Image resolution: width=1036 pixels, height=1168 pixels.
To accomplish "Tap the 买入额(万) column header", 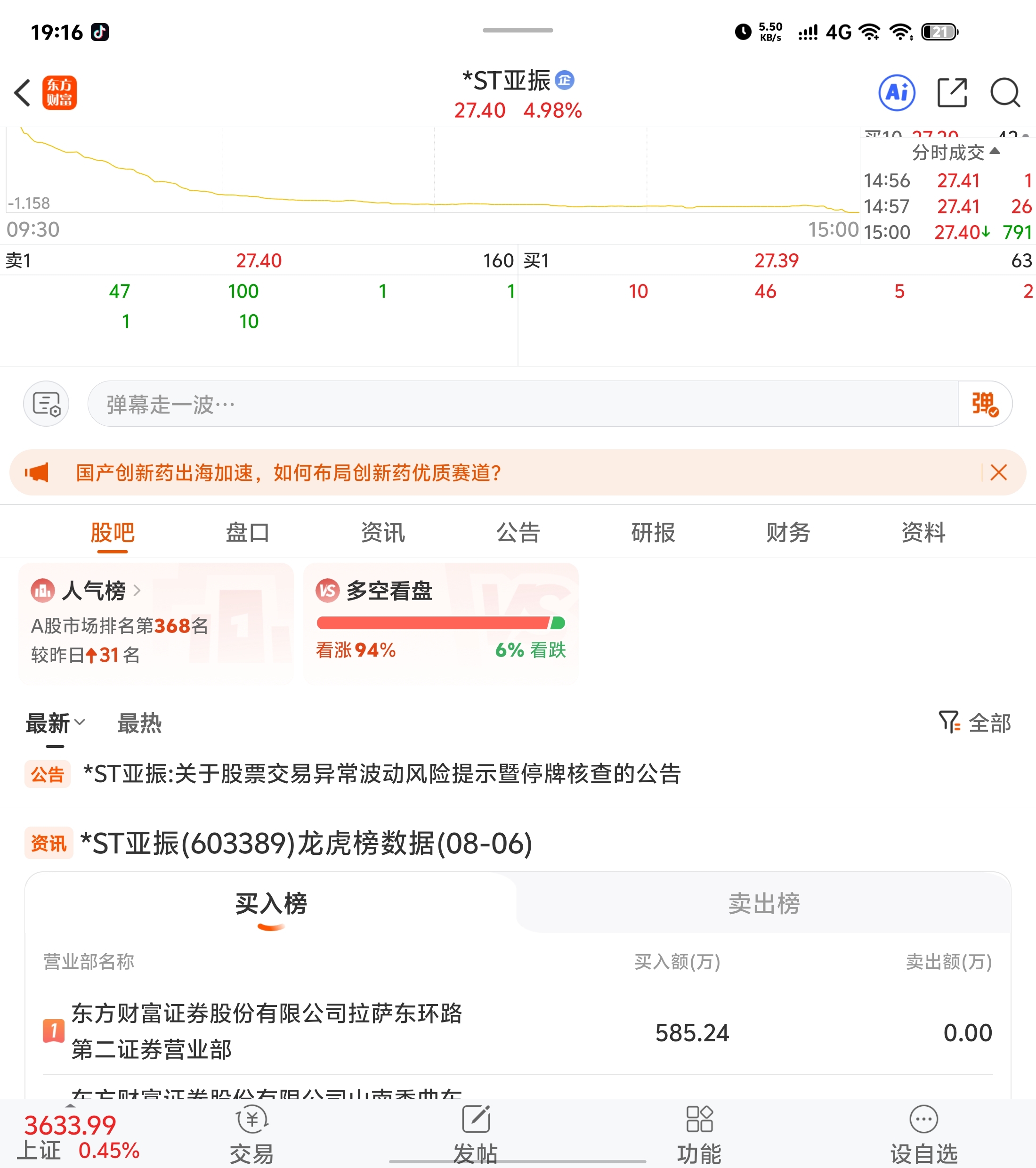I will click(x=677, y=961).
